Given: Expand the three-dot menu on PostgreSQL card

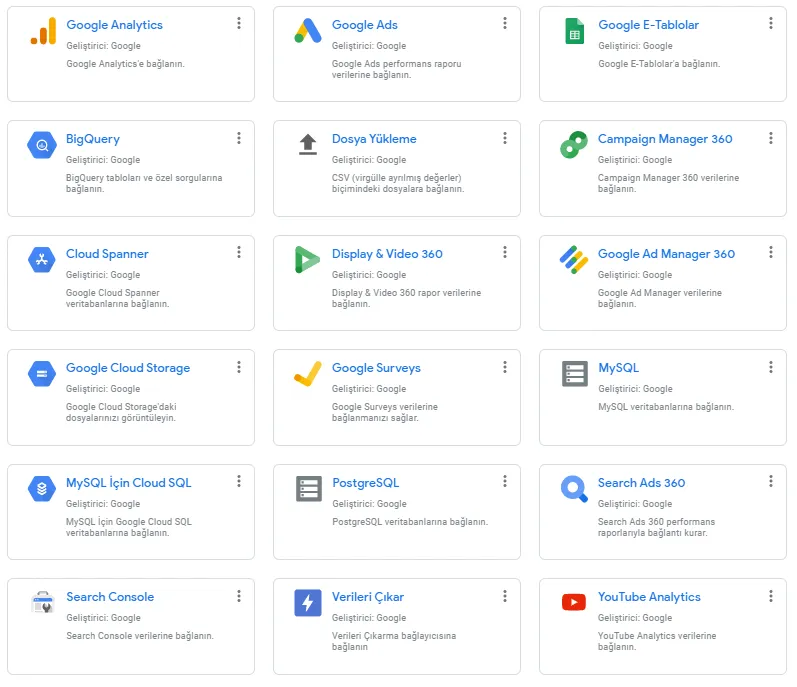Looking at the screenshot, I should pos(505,481).
